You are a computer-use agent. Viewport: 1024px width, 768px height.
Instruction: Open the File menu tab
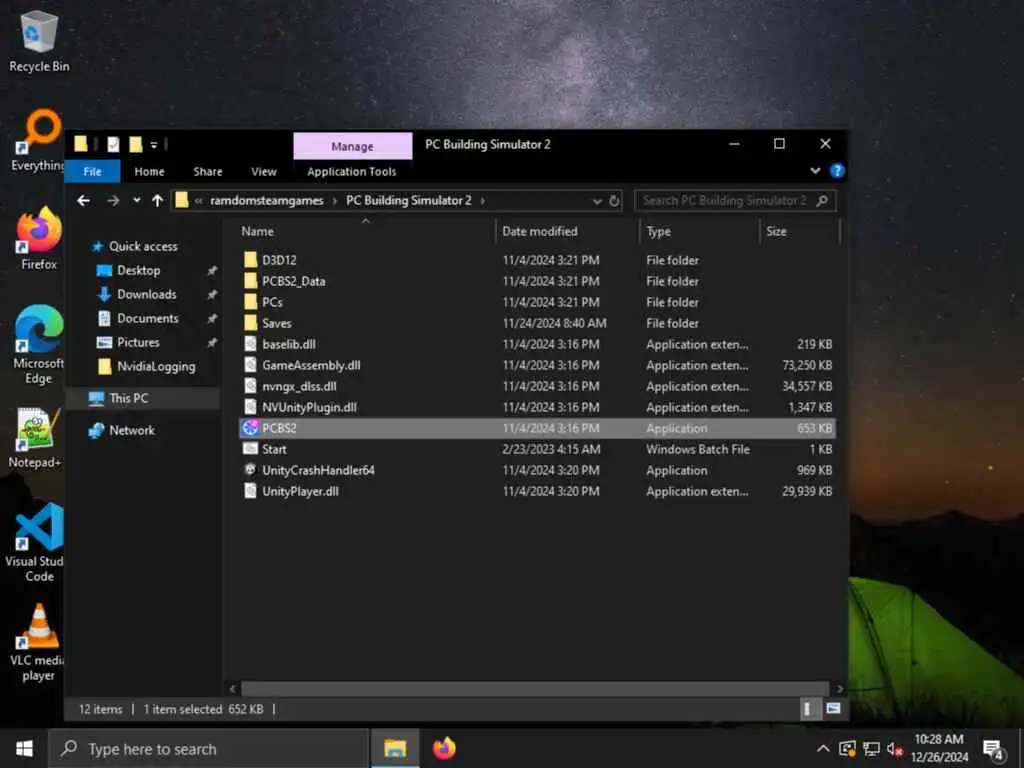pyautogui.click(x=92, y=172)
